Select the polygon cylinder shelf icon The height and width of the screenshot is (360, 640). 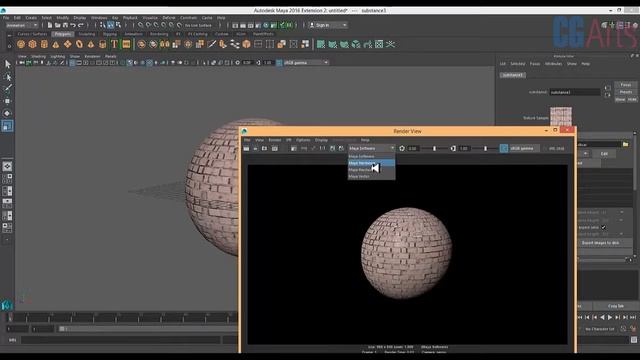(x=44, y=44)
